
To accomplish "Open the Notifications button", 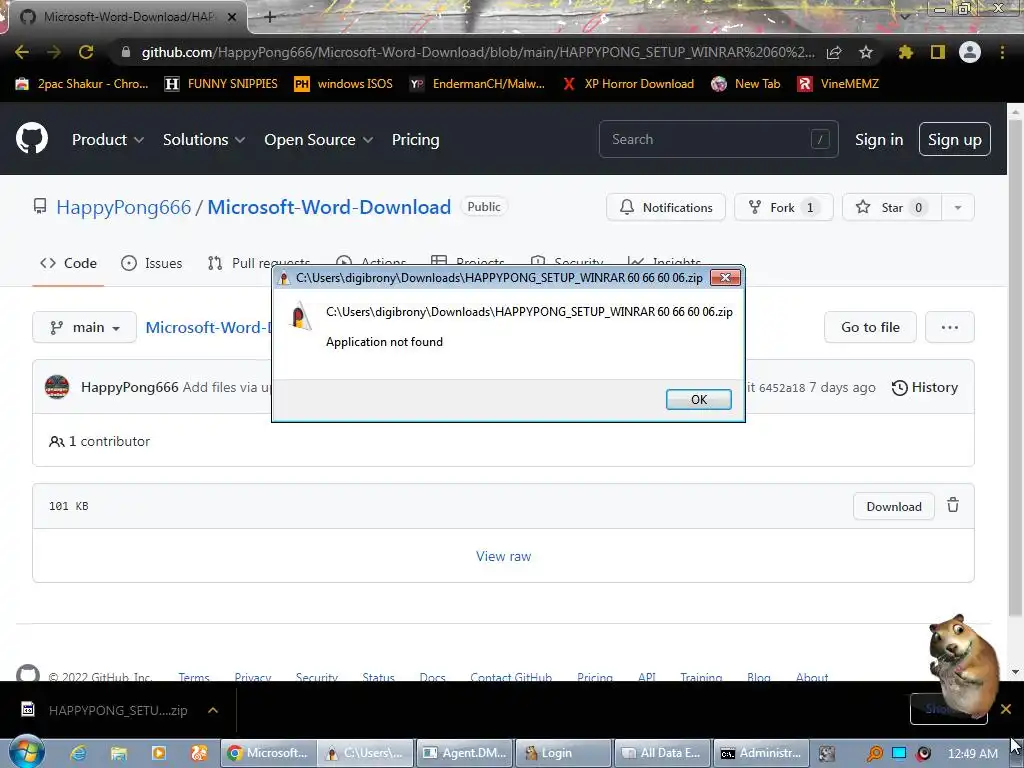I will pos(666,208).
